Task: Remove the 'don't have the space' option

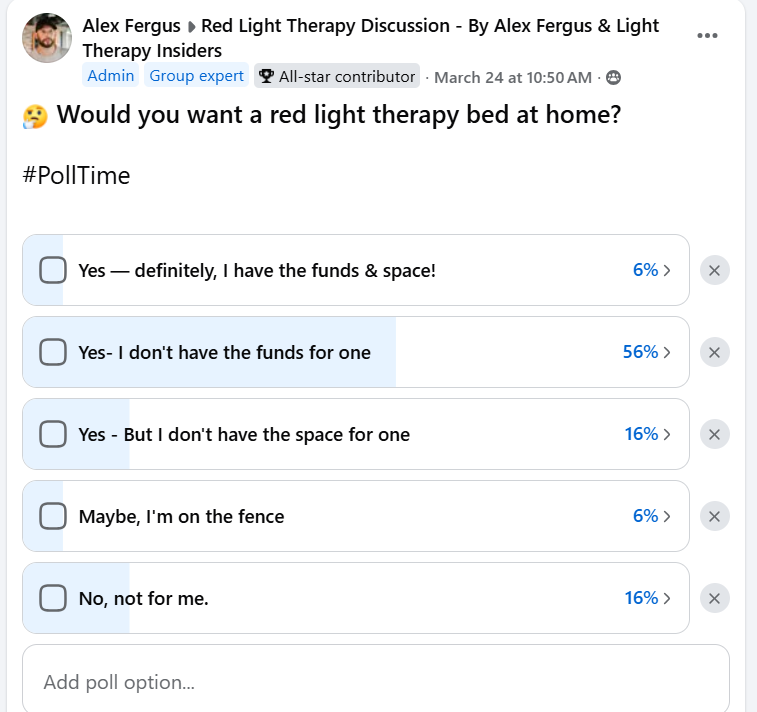Action: 714,434
